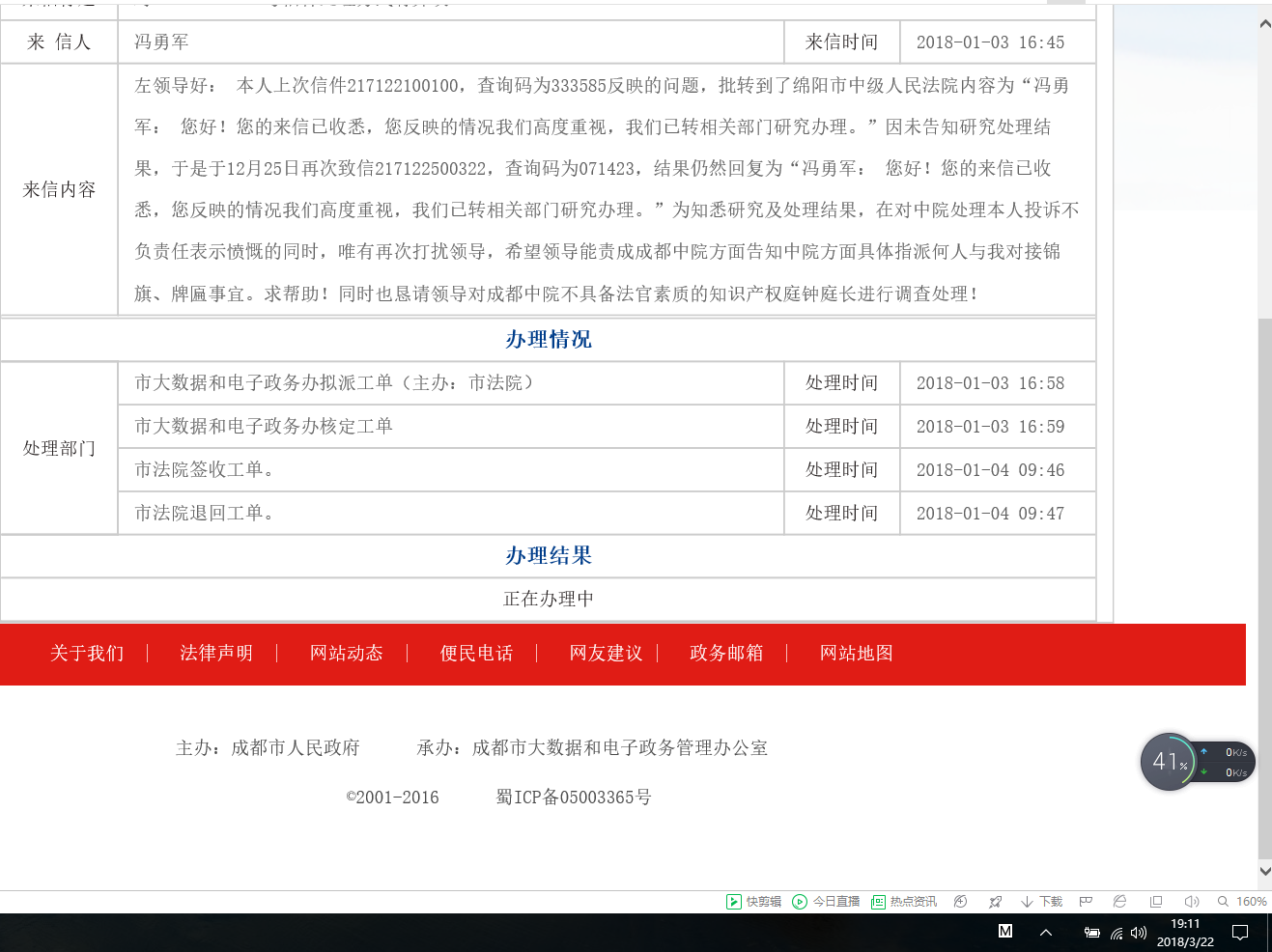Click the page scrollbar down arrow
This screenshot has height=952, width=1272.
pyautogui.click(x=1264, y=871)
